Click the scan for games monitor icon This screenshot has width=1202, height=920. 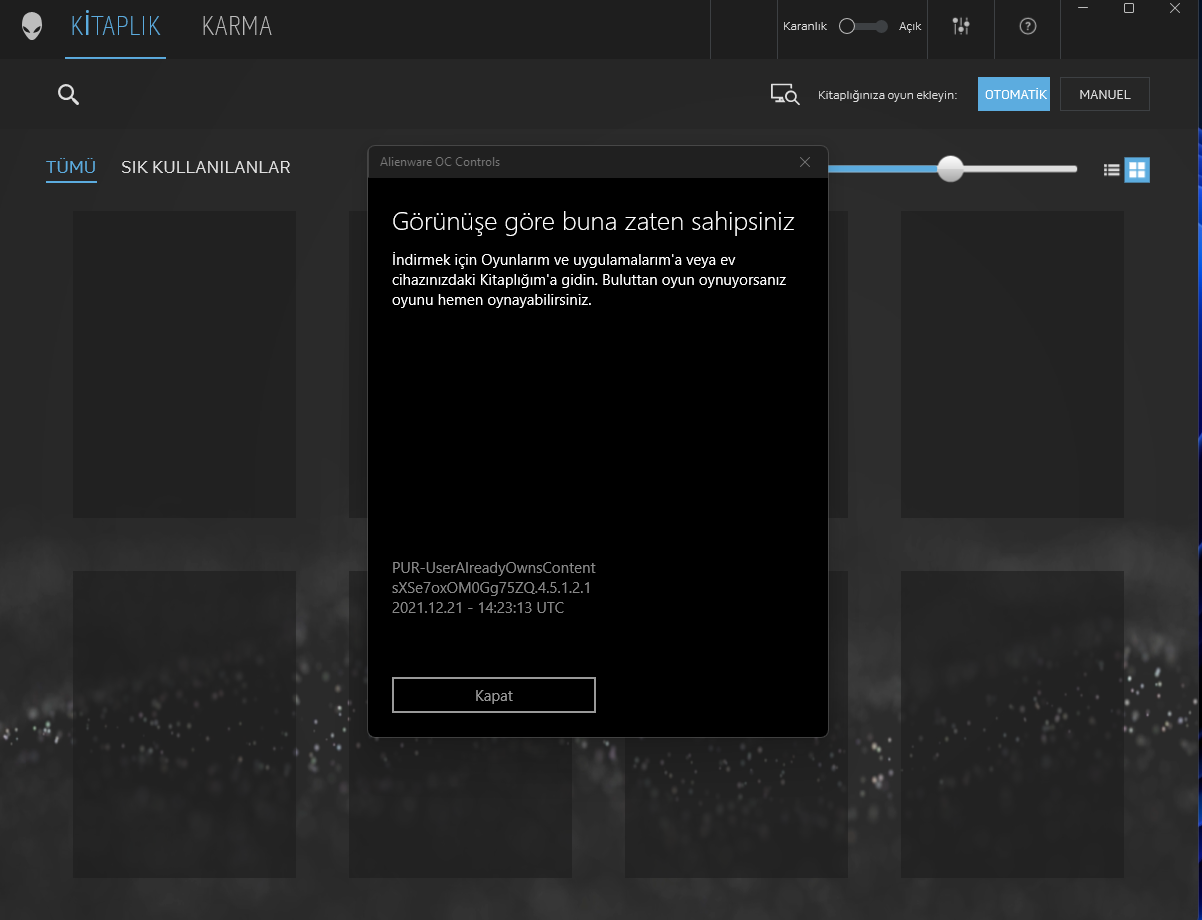(785, 95)
